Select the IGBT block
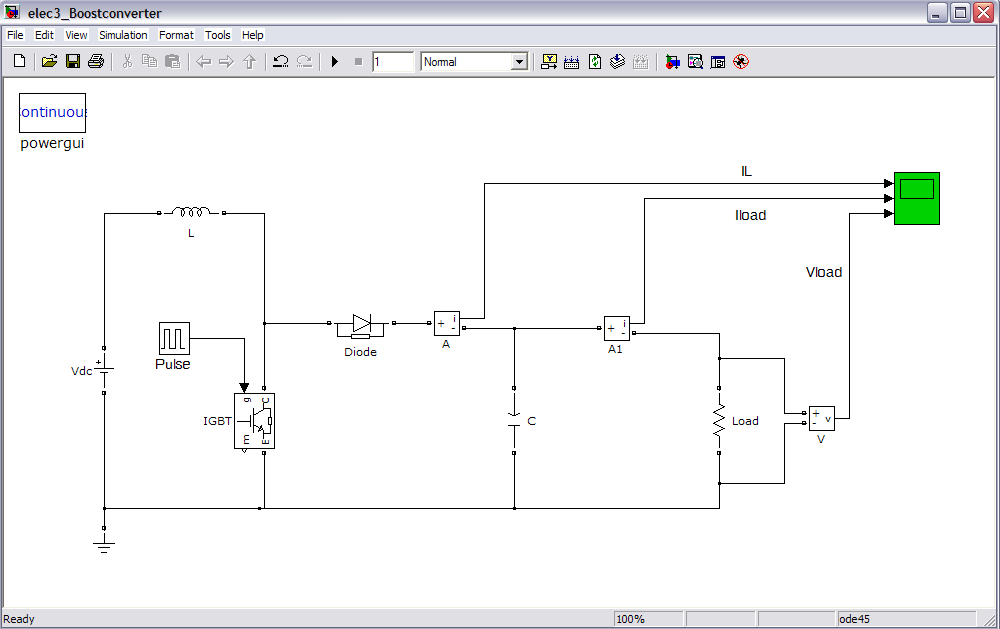 [x=254, y=421]
